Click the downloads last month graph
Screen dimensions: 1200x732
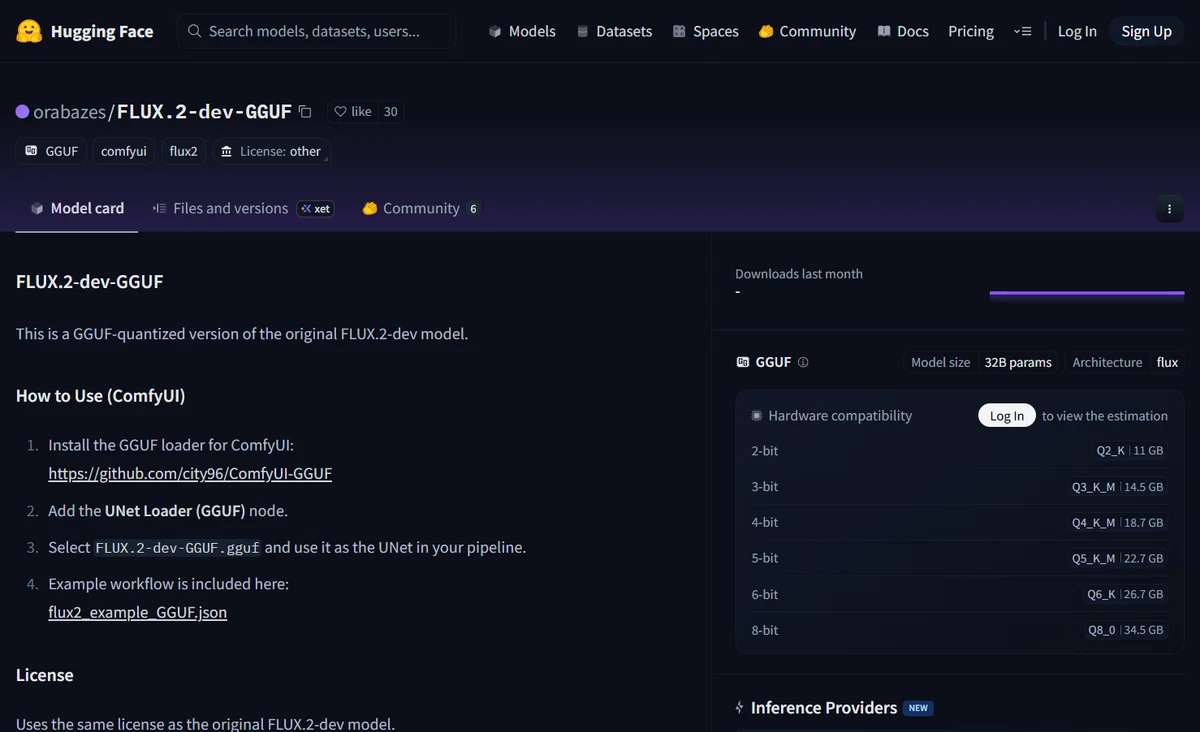tap(1086, 294)
